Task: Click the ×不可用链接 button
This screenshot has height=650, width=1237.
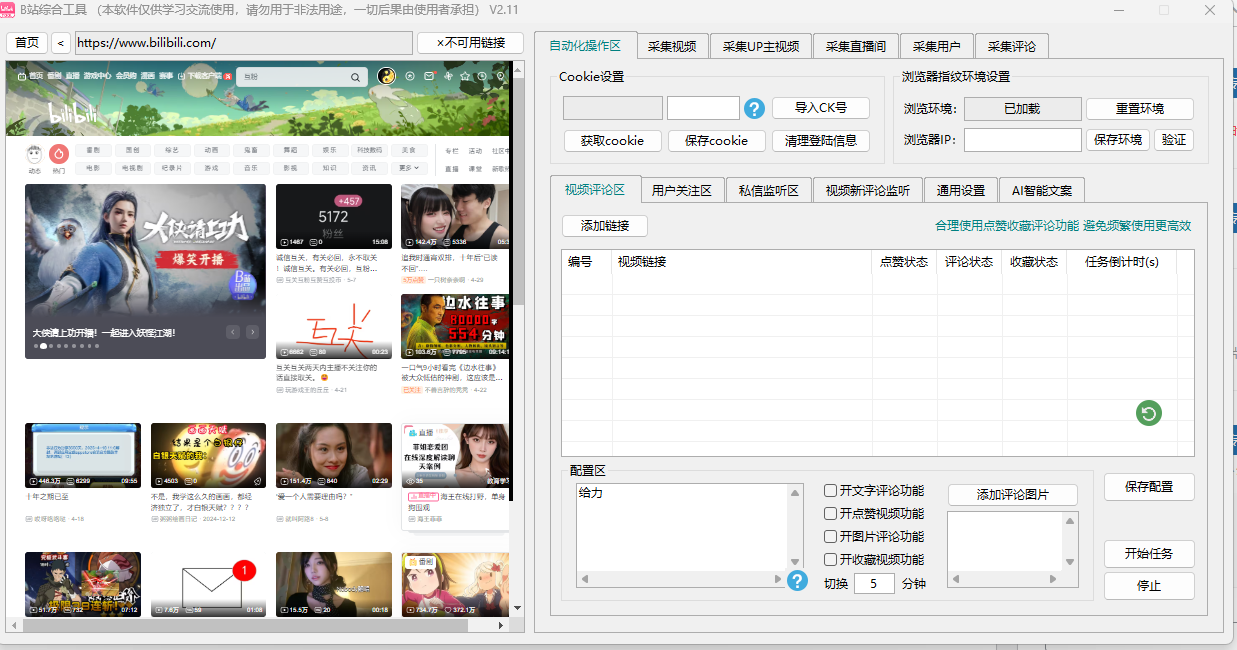Action: click(470, 43)
